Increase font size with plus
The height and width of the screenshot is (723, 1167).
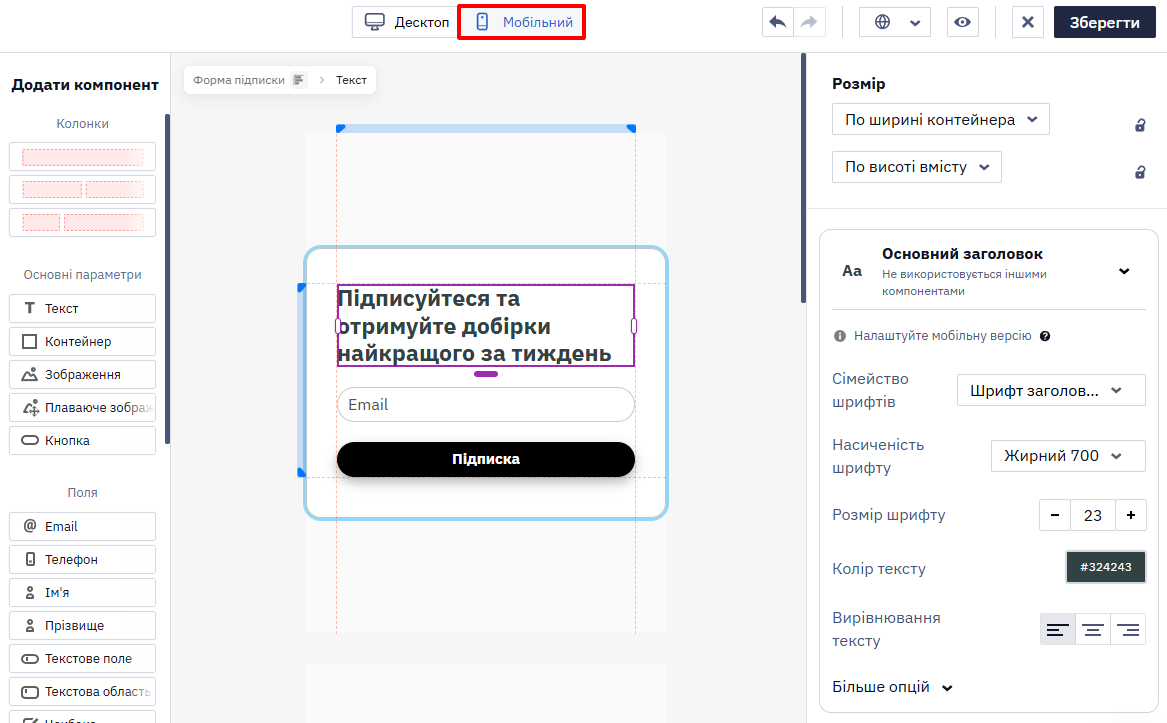click(x=1131, y=515)
